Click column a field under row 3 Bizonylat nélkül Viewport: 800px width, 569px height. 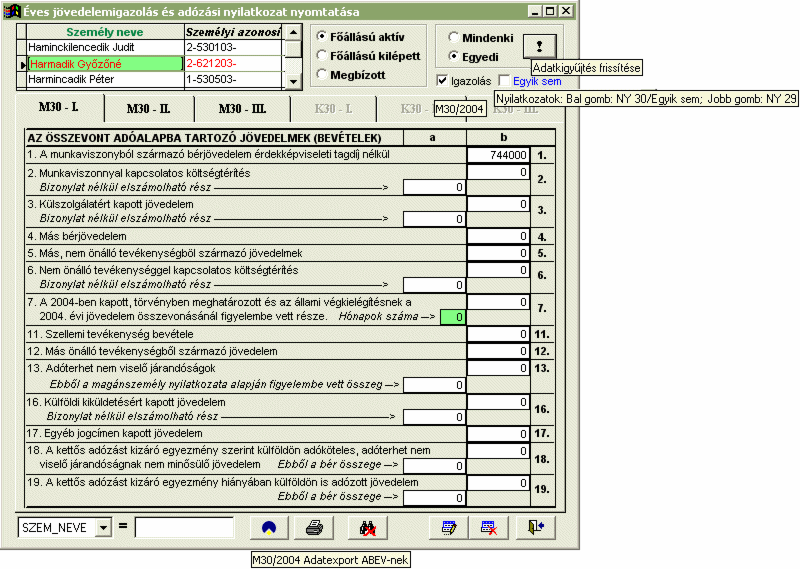[434, 219]
